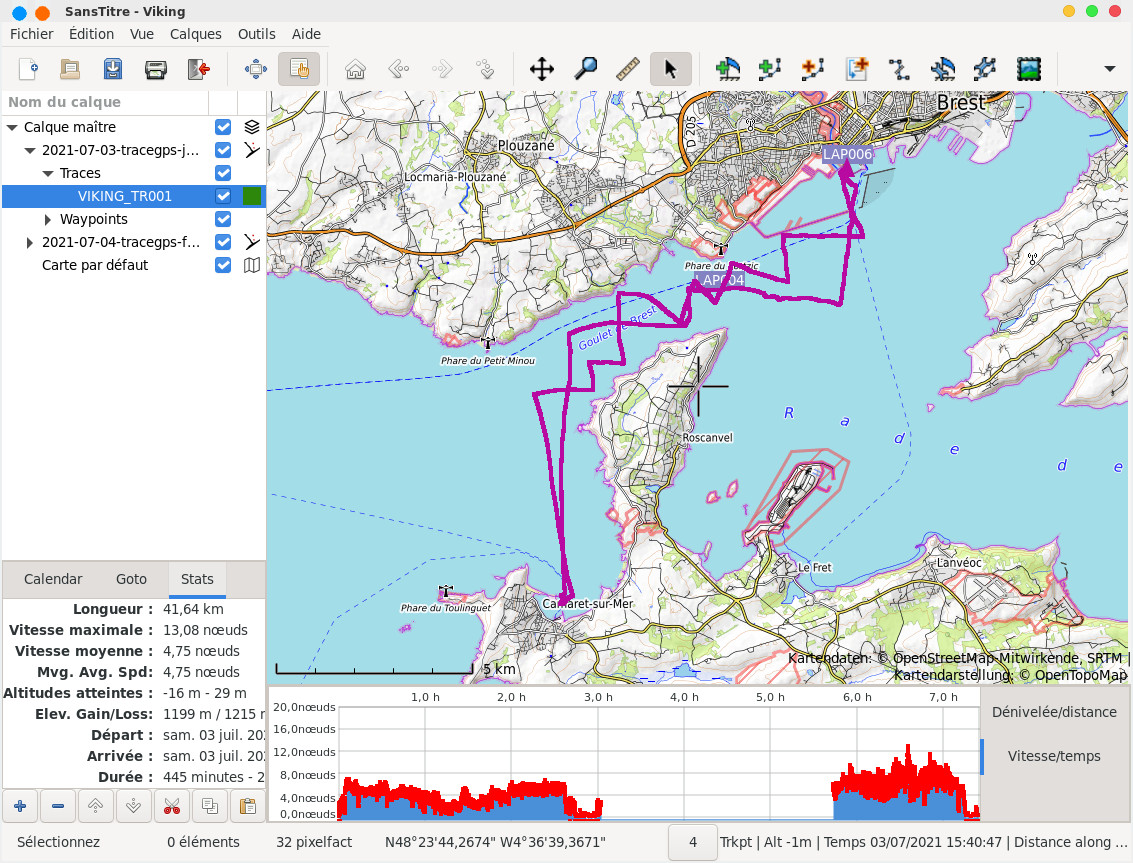Click the Georeferenced map image tool icon
This screenshot has width=1133, height=863.
[x=1028, y=69]
